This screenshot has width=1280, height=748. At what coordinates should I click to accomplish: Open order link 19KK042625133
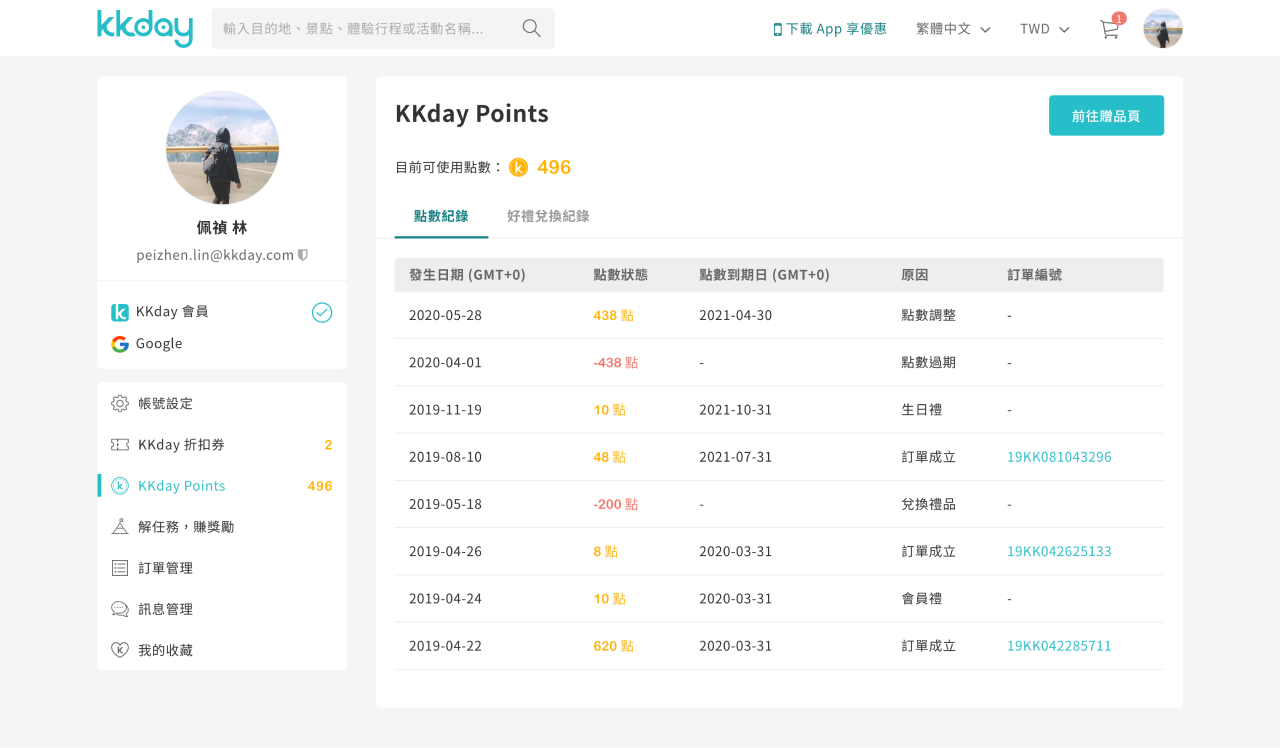(1059, 551)
